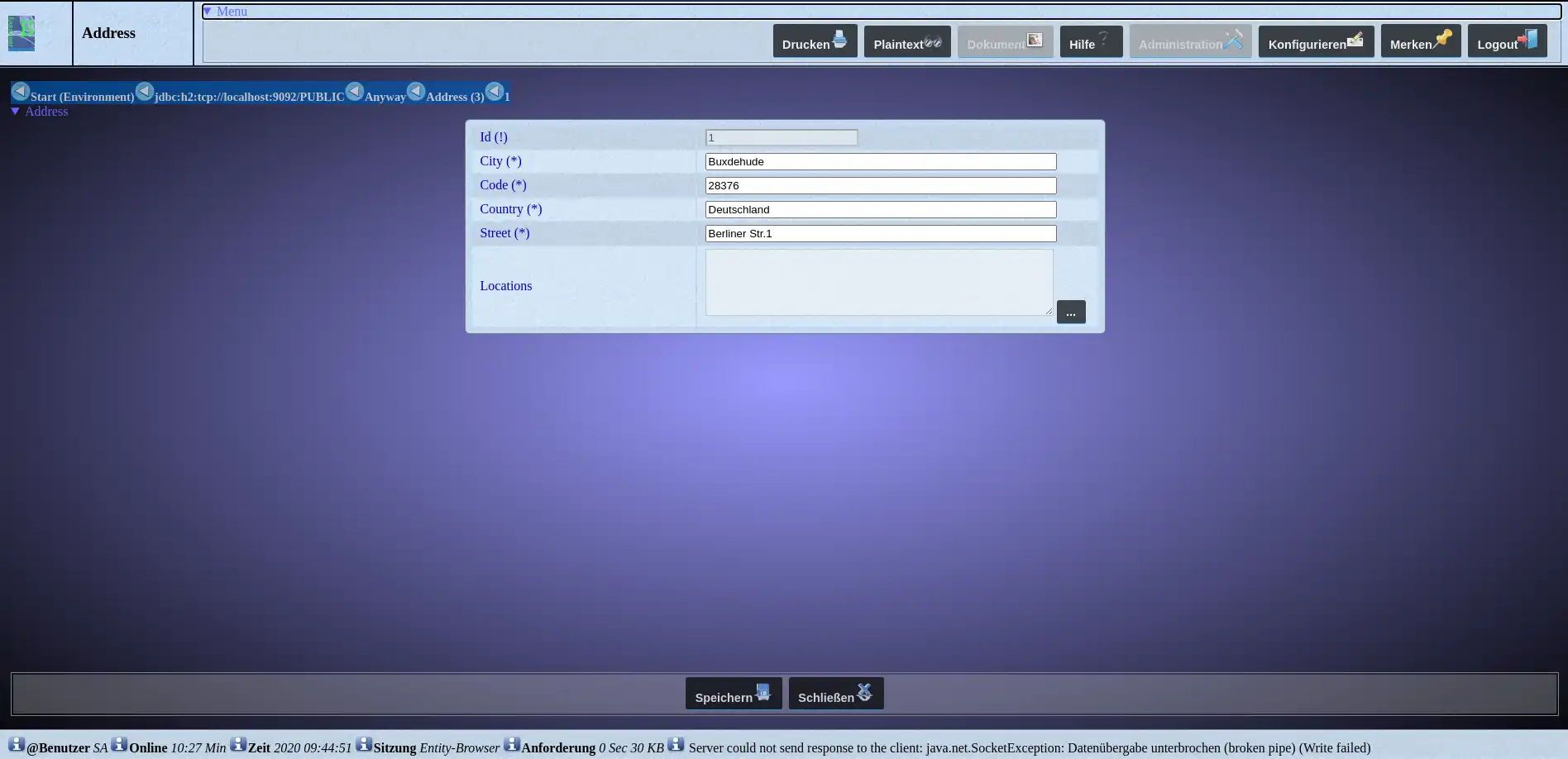The image size is (1568, 759).
Task: Return to Address (3) breadcrumb list
Action: (x=455, y=97)
